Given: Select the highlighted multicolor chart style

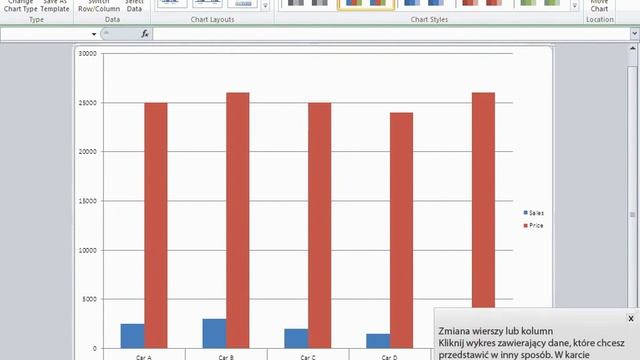Looking at the screenshot, I should 366,4.
